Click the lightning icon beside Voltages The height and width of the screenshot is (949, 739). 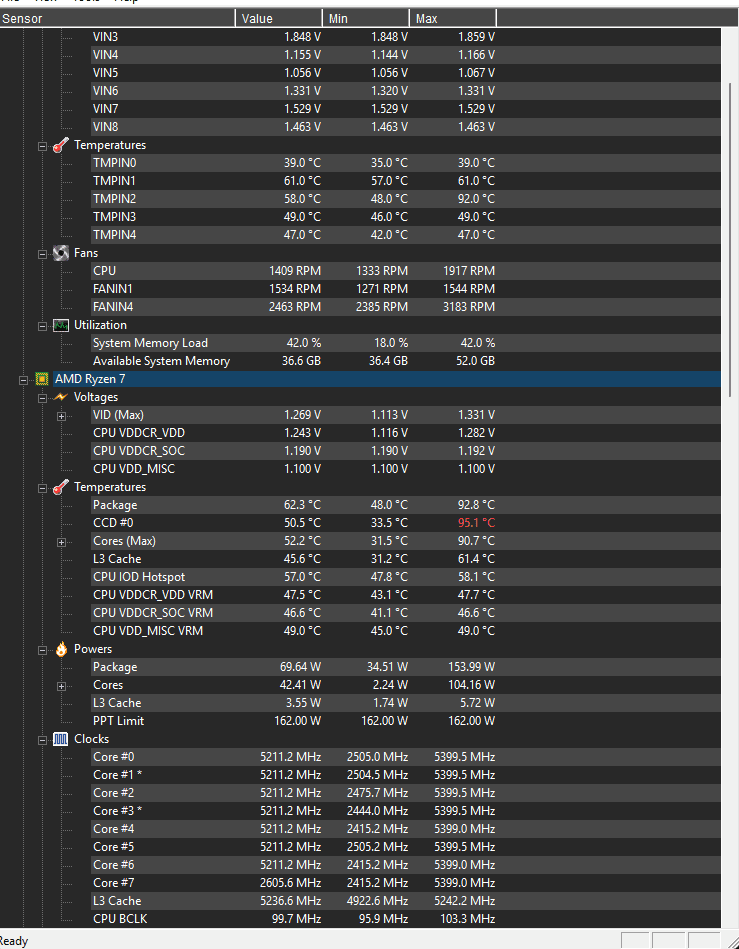(x=61, y=397)
